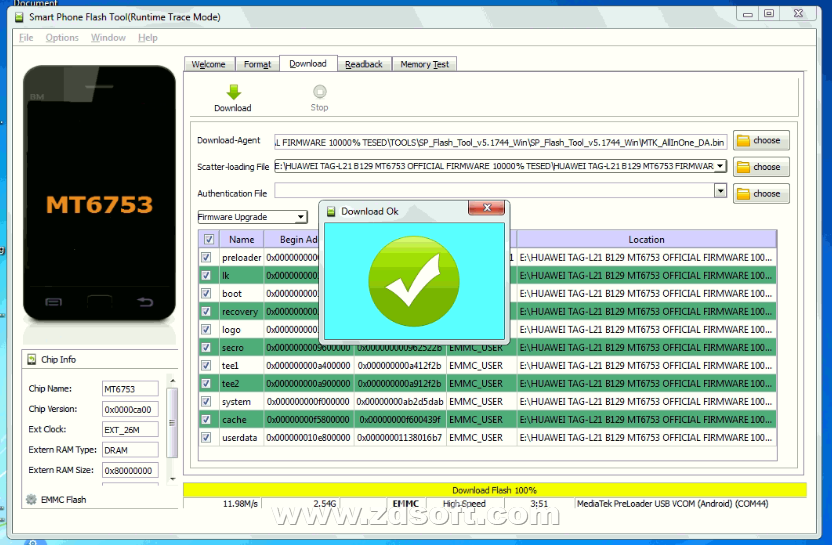
Task: Click the phone's menu key icon
Action: 53,302
